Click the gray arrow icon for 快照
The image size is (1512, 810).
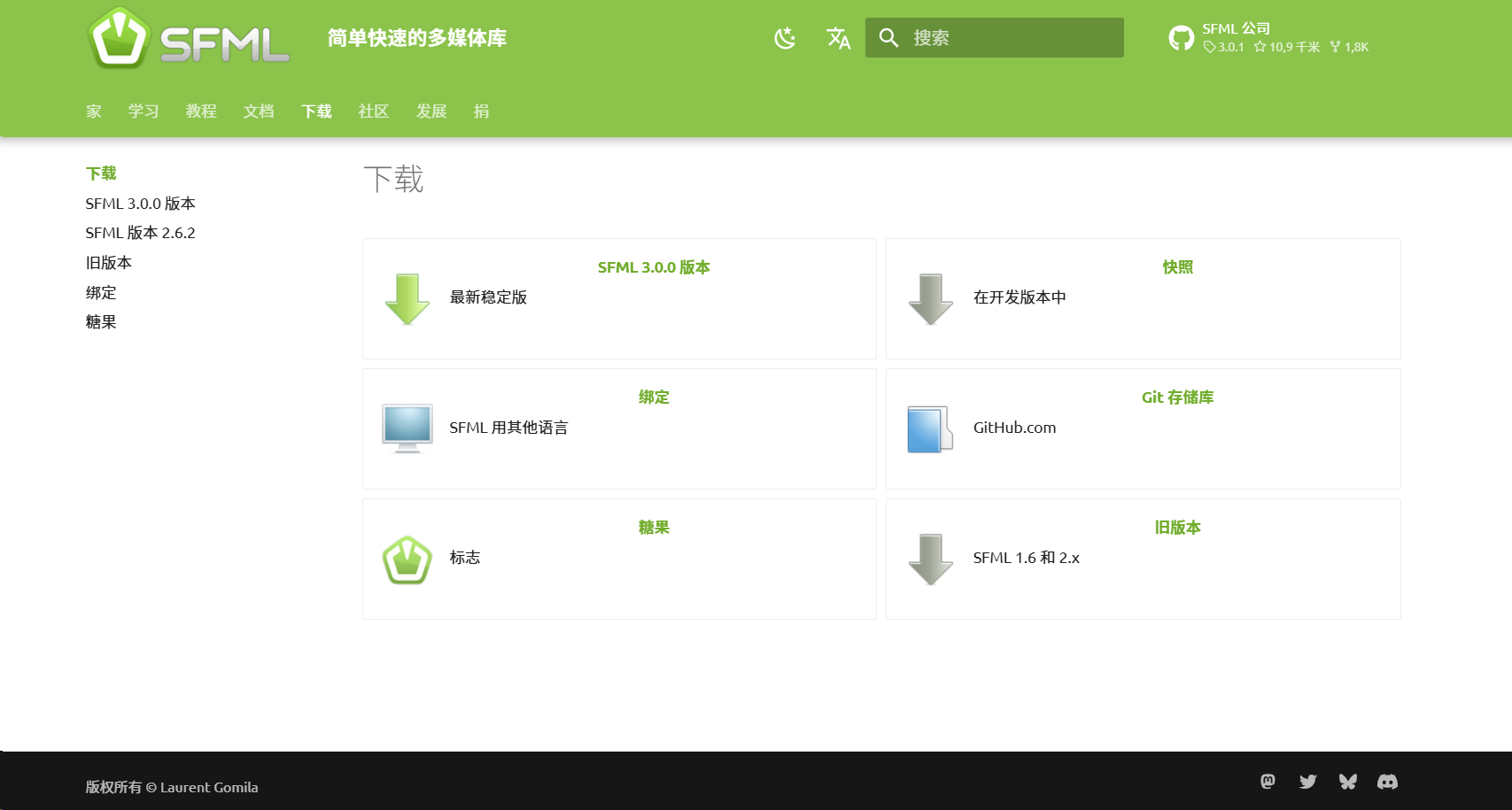tap(931, 299)
